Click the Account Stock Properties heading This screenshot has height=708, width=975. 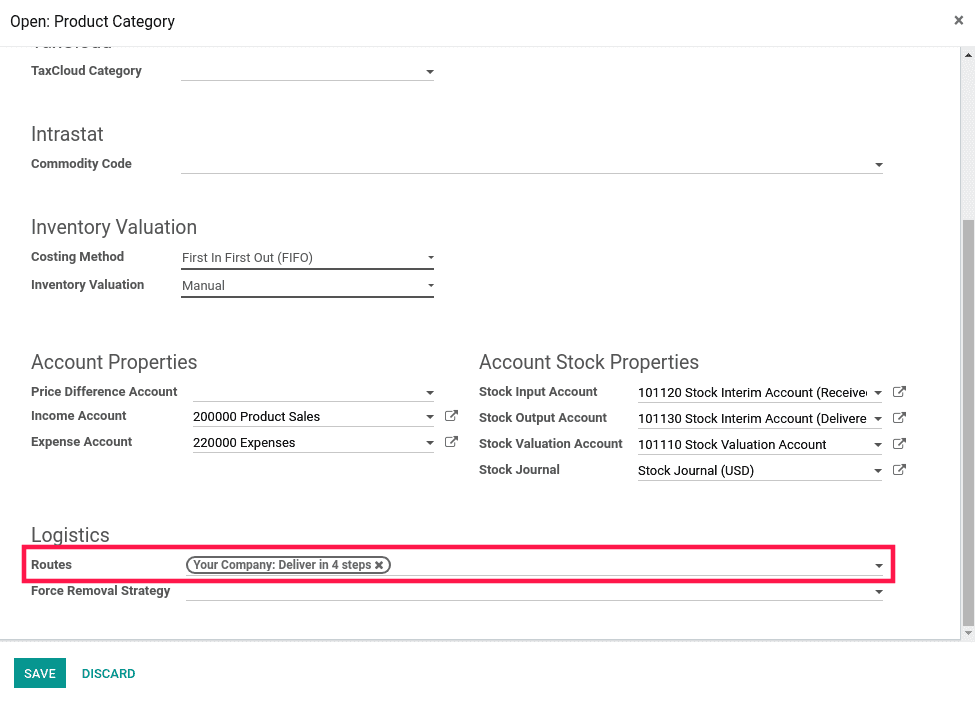[x=589, y=362]
